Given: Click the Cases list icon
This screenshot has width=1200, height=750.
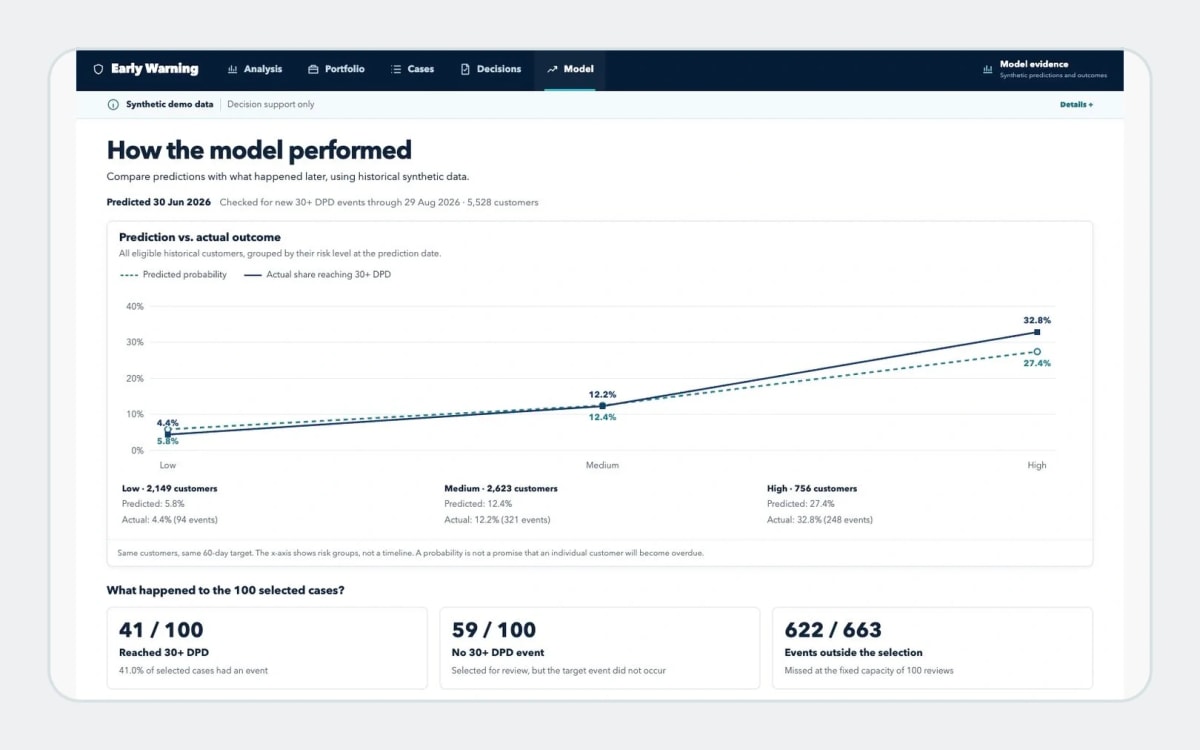Looking at the screenshot, I should pos(396,70).
